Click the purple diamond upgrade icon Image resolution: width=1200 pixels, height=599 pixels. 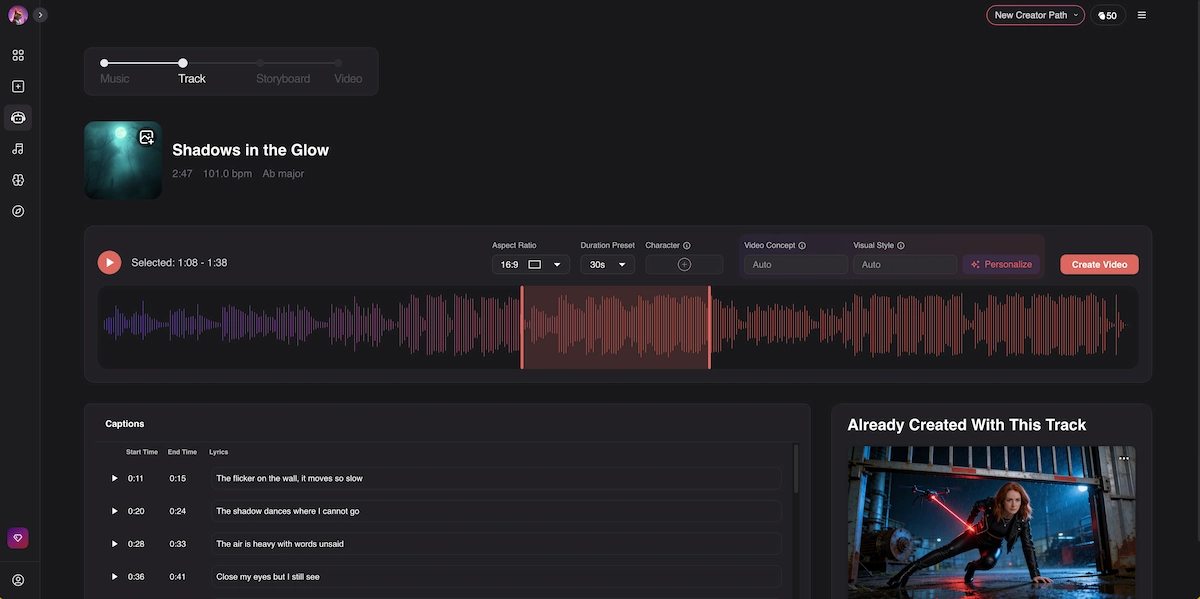coord(18,538)
